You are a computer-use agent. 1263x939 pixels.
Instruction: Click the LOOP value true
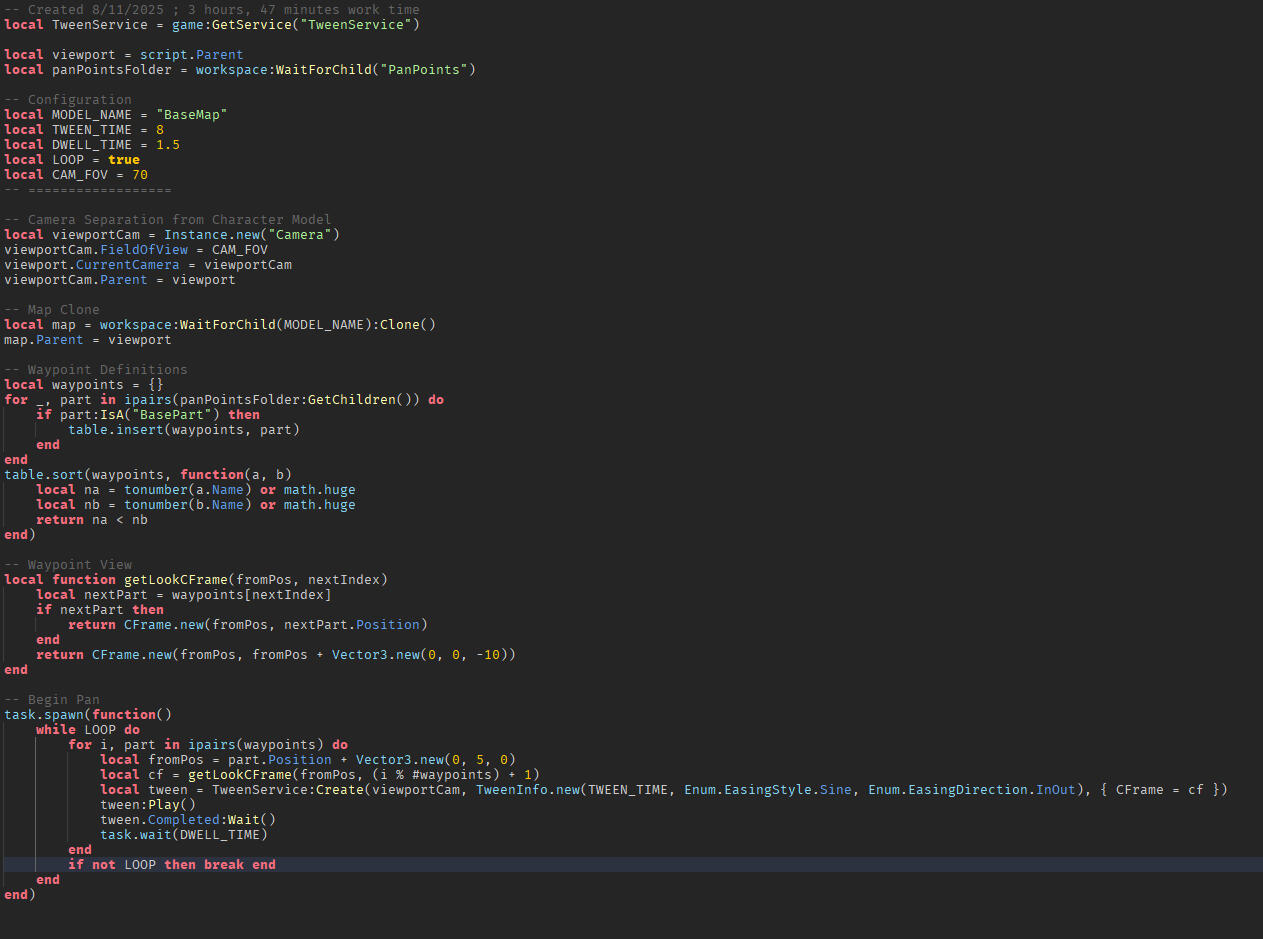124,159
